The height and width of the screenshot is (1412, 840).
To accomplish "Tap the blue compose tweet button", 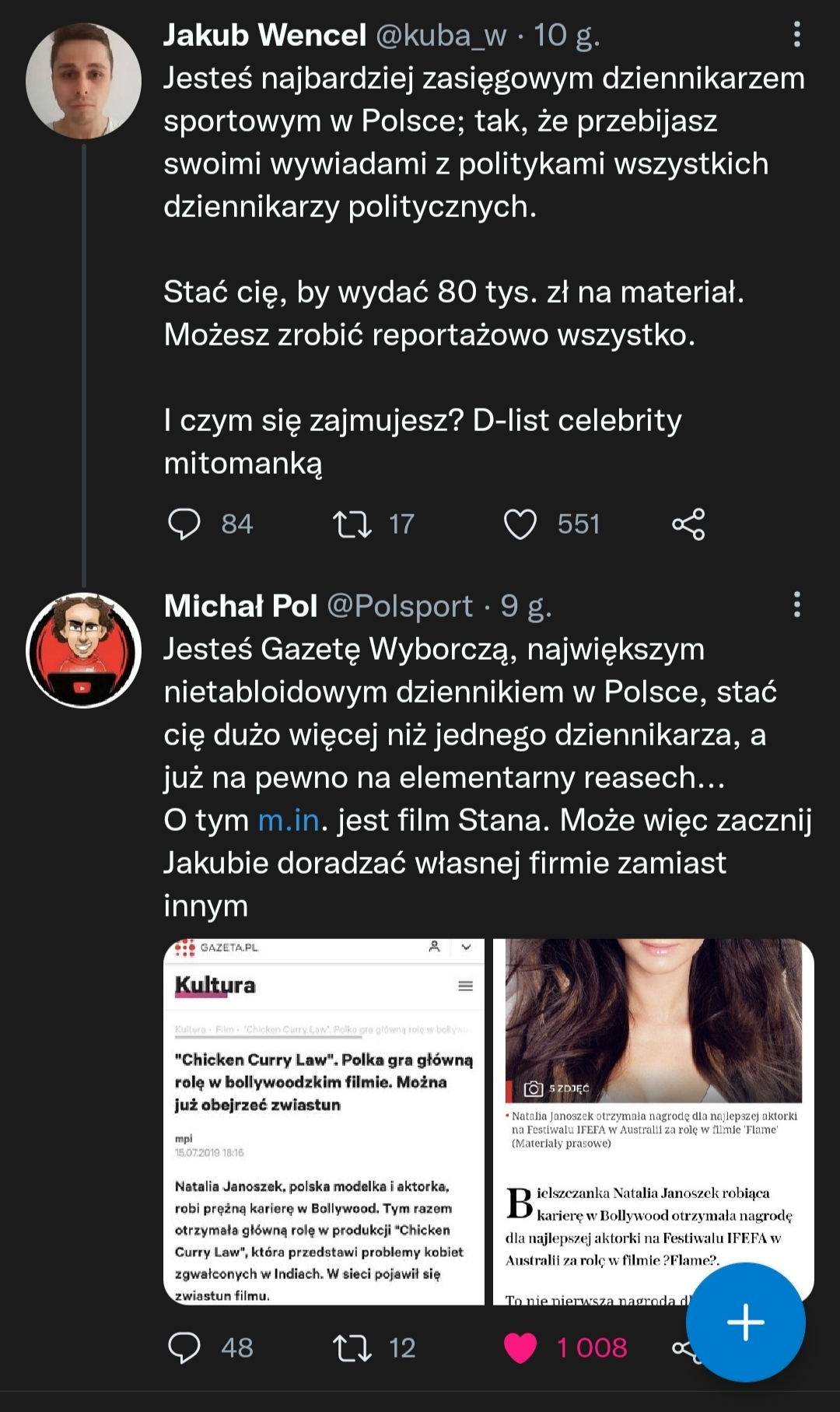I will (x=745, y=1322).
